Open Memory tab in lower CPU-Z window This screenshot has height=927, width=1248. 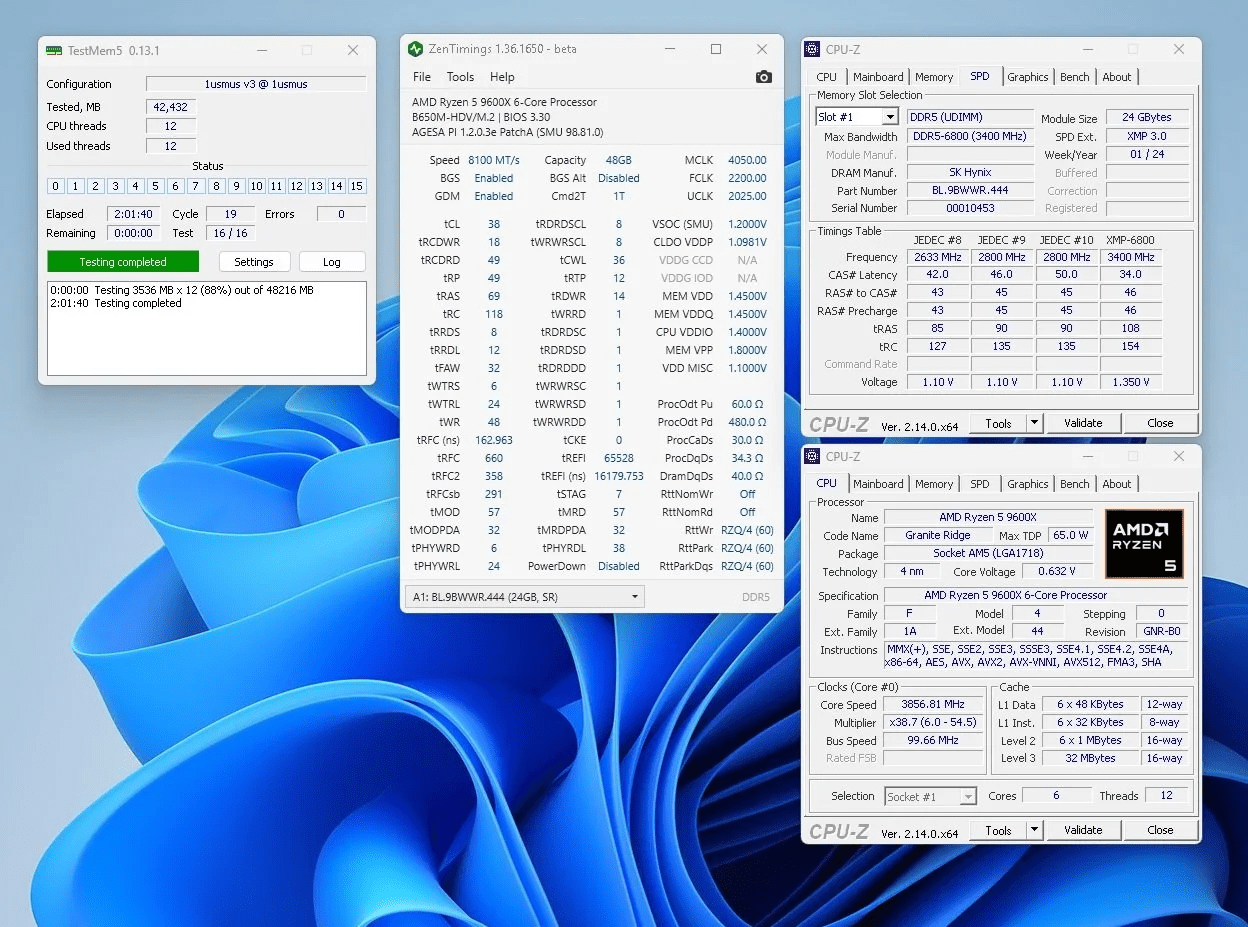[934, 484]
